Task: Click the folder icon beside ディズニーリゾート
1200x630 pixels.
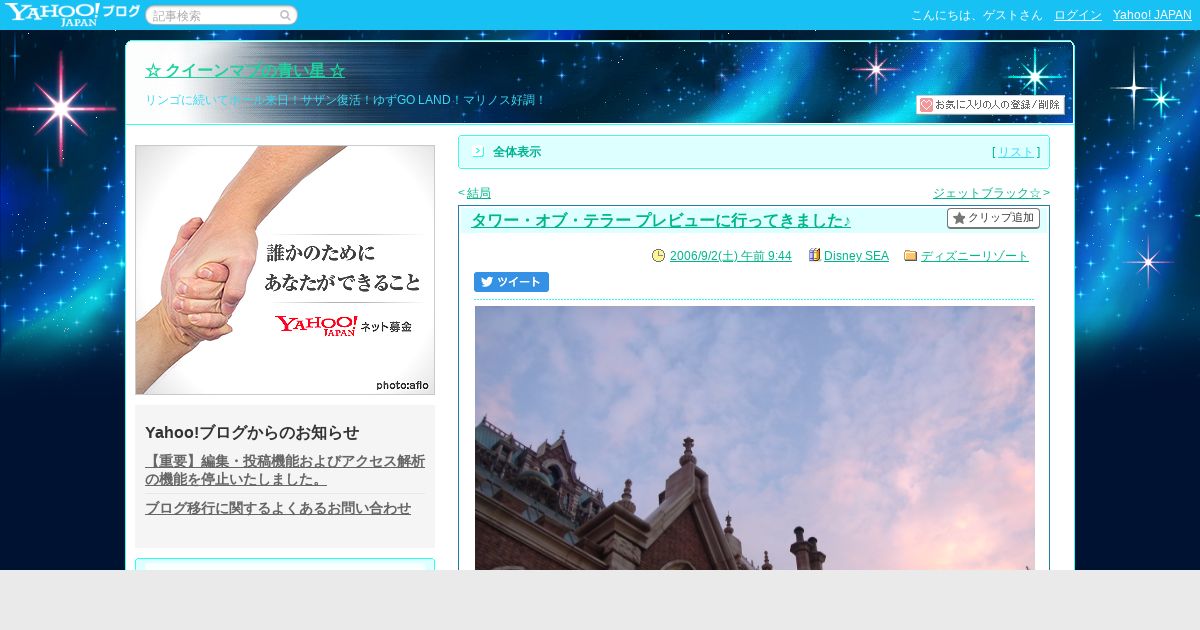Action: (910, 256)
